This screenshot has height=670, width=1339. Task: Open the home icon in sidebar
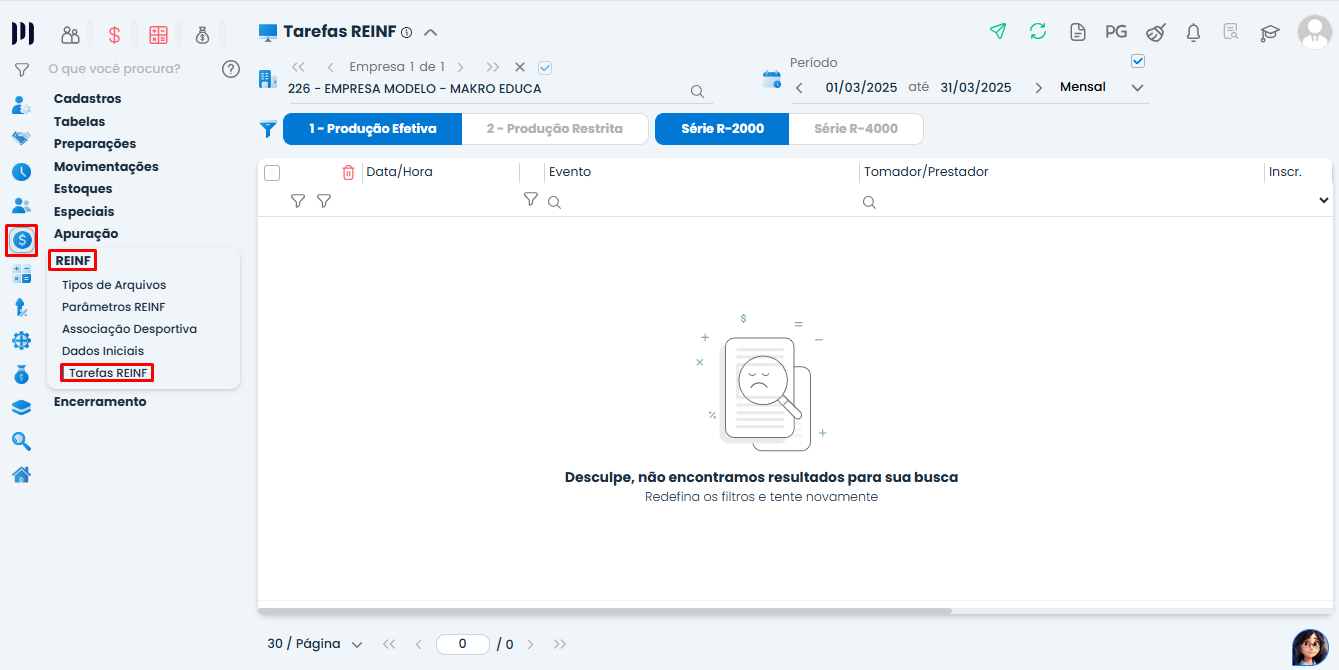point(21,474)
